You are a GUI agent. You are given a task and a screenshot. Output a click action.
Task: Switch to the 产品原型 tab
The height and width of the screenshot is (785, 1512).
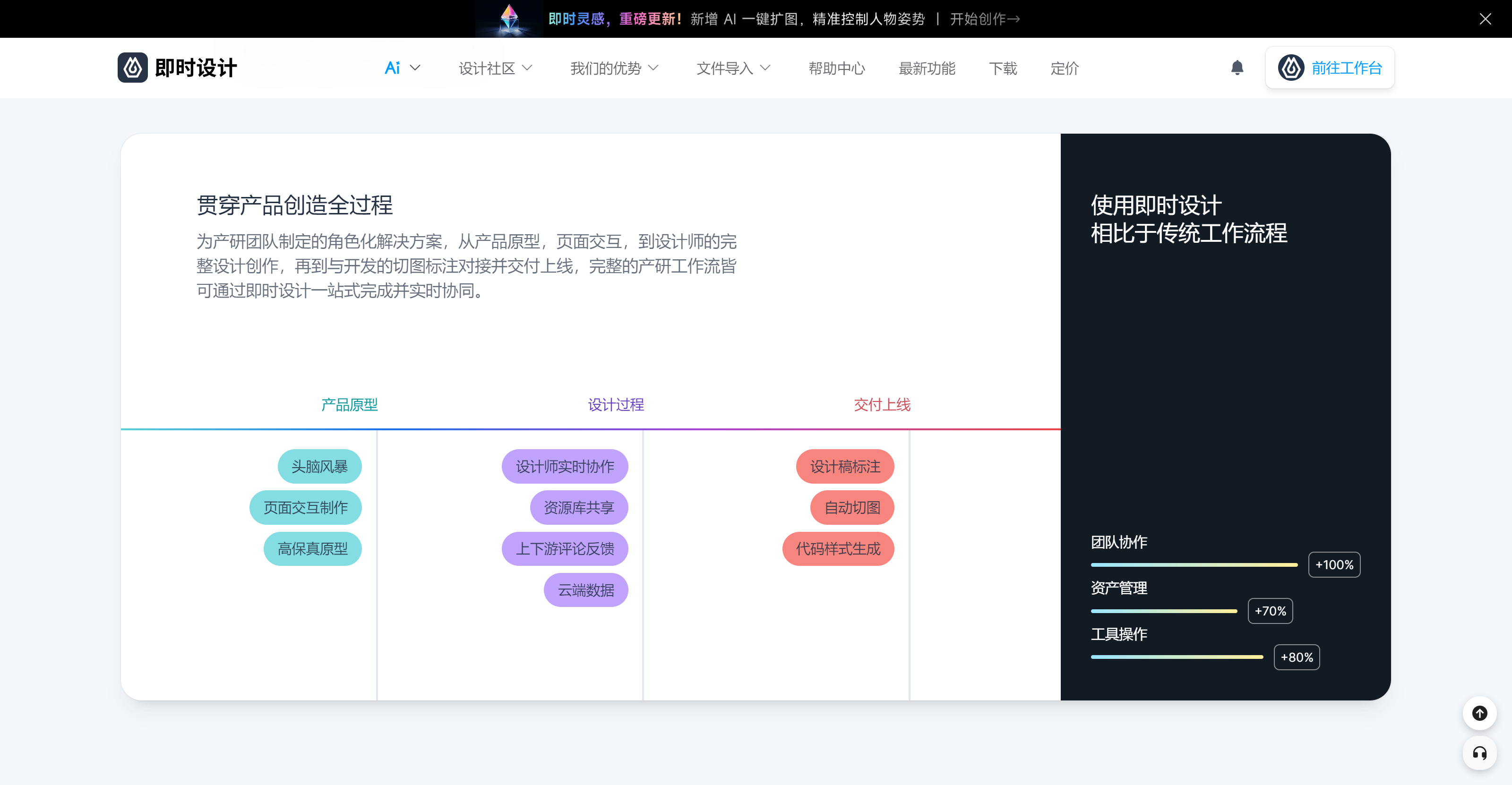point(349,405)
